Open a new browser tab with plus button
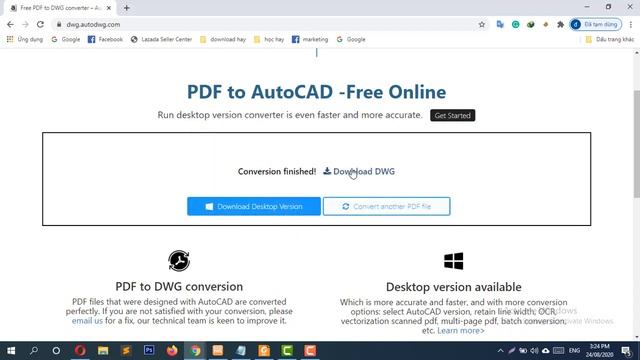Viewport: 640px width, 360px height. [127, 8]
